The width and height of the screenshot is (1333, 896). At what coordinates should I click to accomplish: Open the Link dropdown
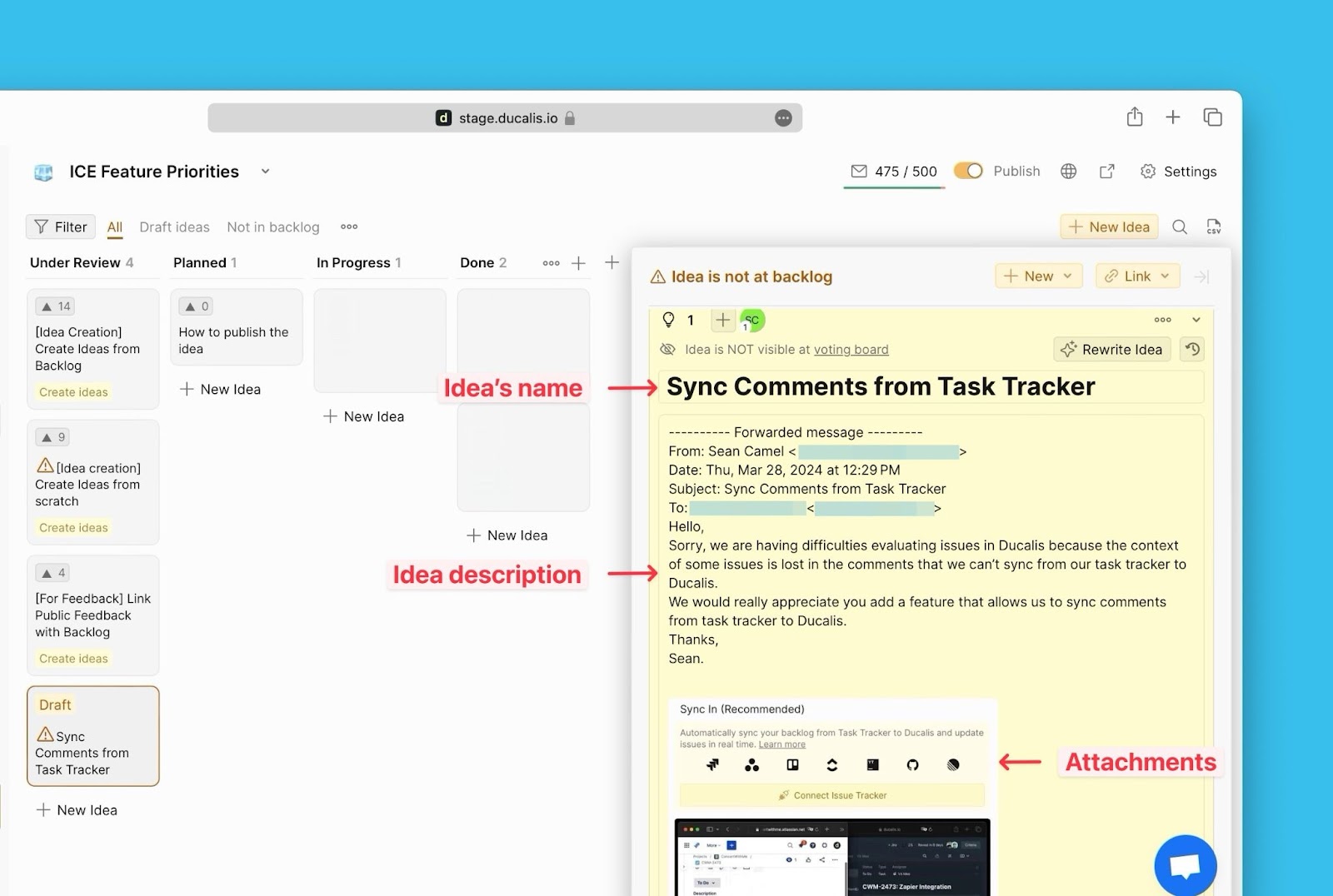coord(1137,276)
